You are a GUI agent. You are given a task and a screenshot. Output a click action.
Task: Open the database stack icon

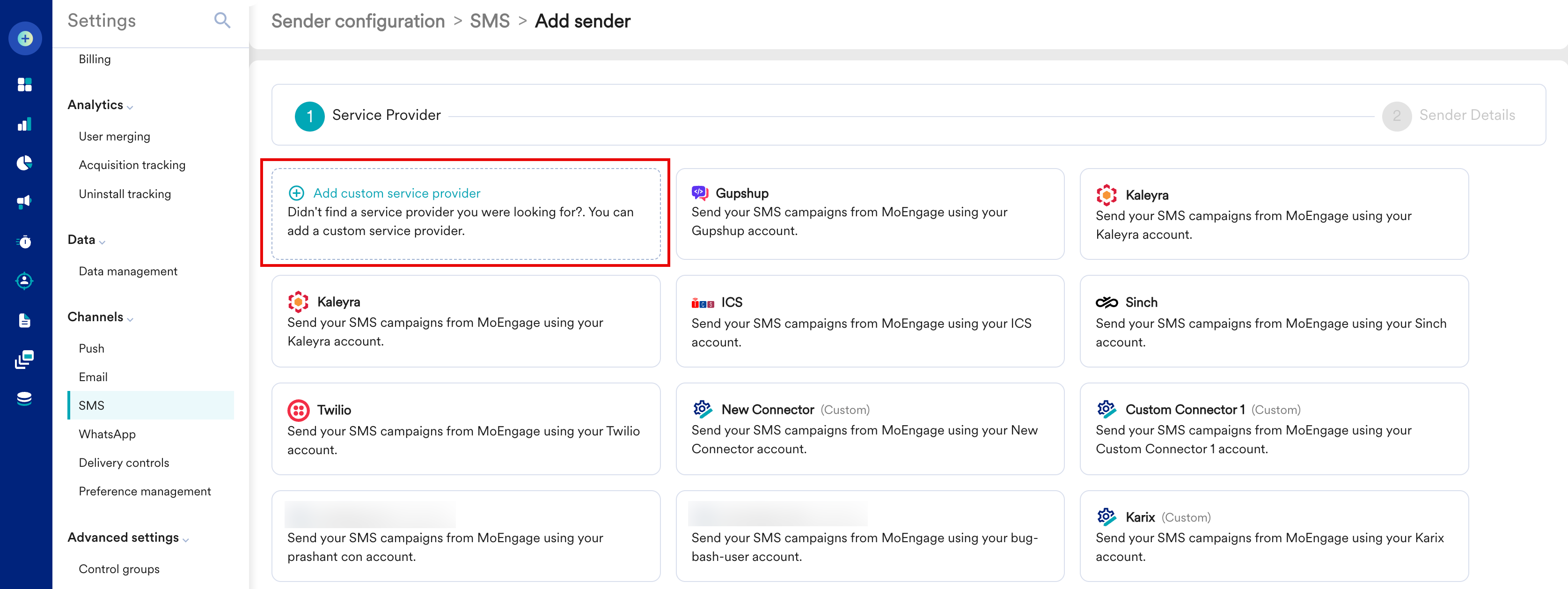24,399
